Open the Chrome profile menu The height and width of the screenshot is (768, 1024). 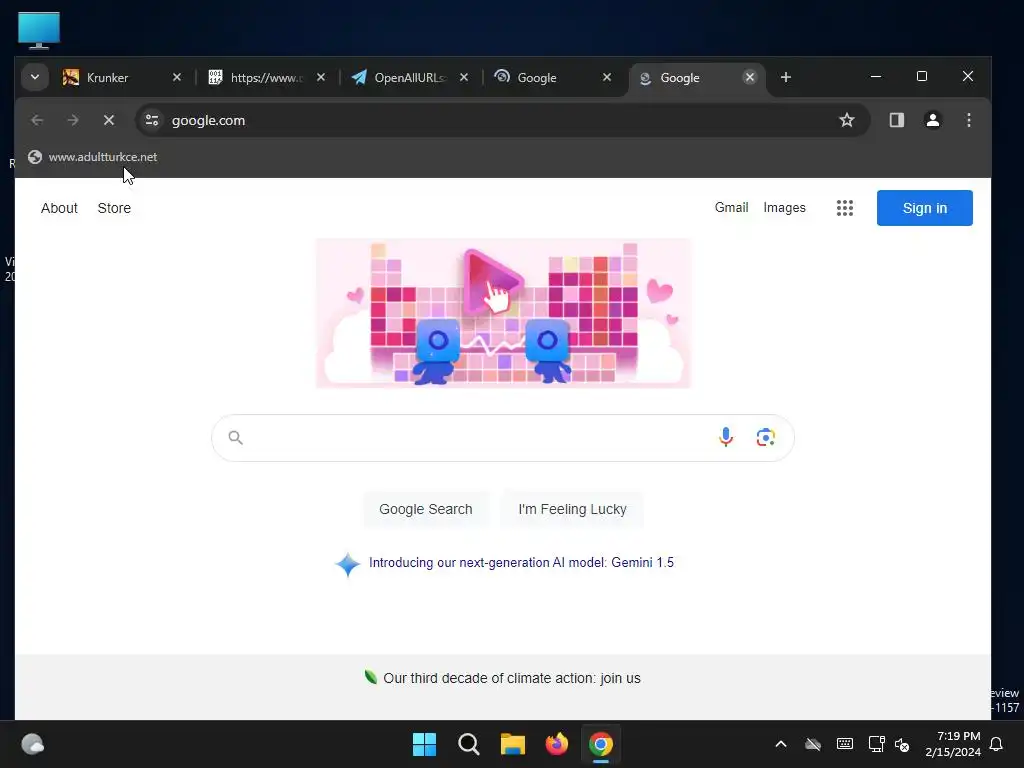[x=933, y=120]
